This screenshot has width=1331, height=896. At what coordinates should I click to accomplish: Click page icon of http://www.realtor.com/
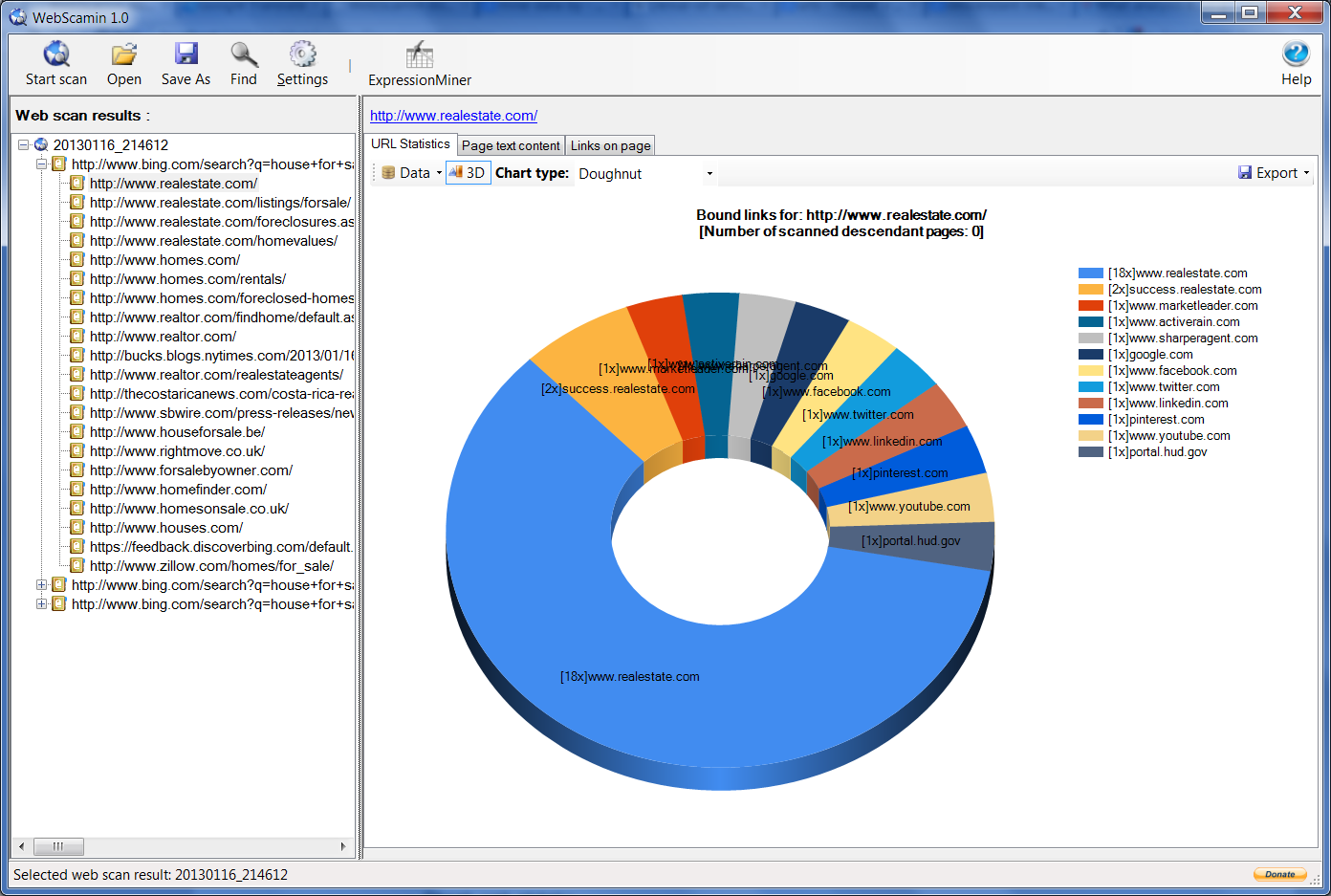point(77,337)
